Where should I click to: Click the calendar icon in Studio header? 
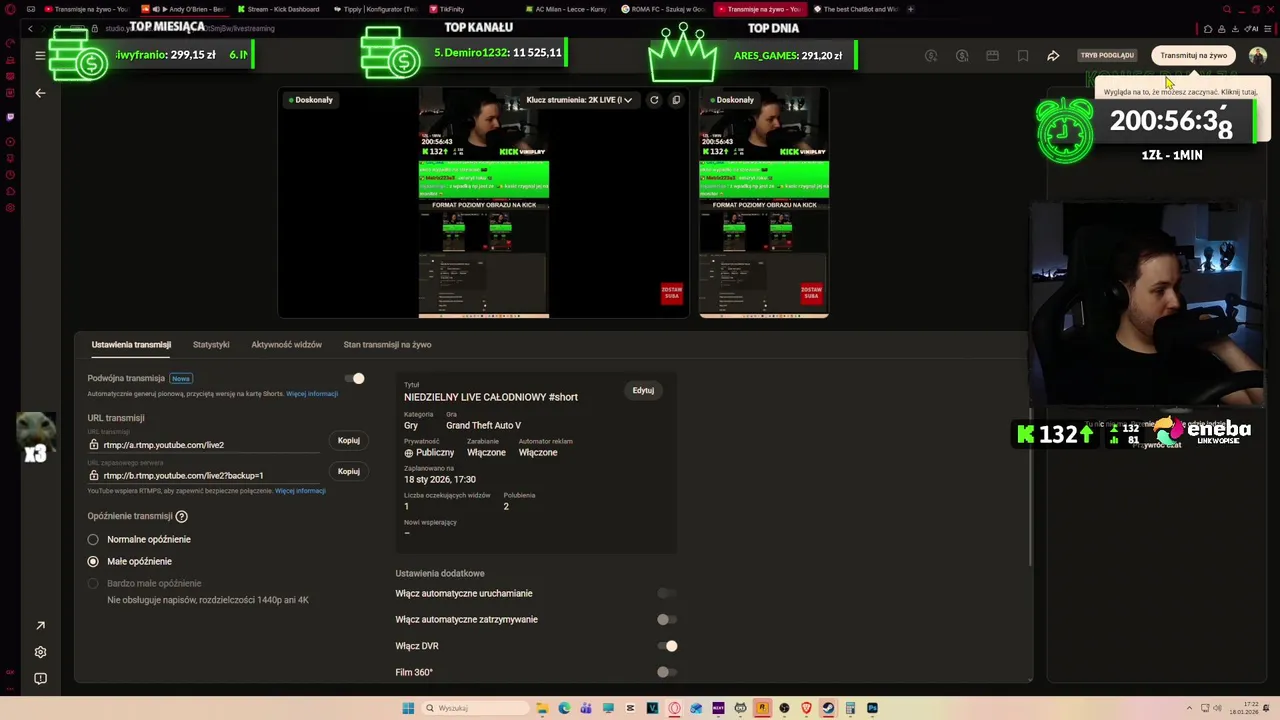pyautogui.click(x=992, y=56)
